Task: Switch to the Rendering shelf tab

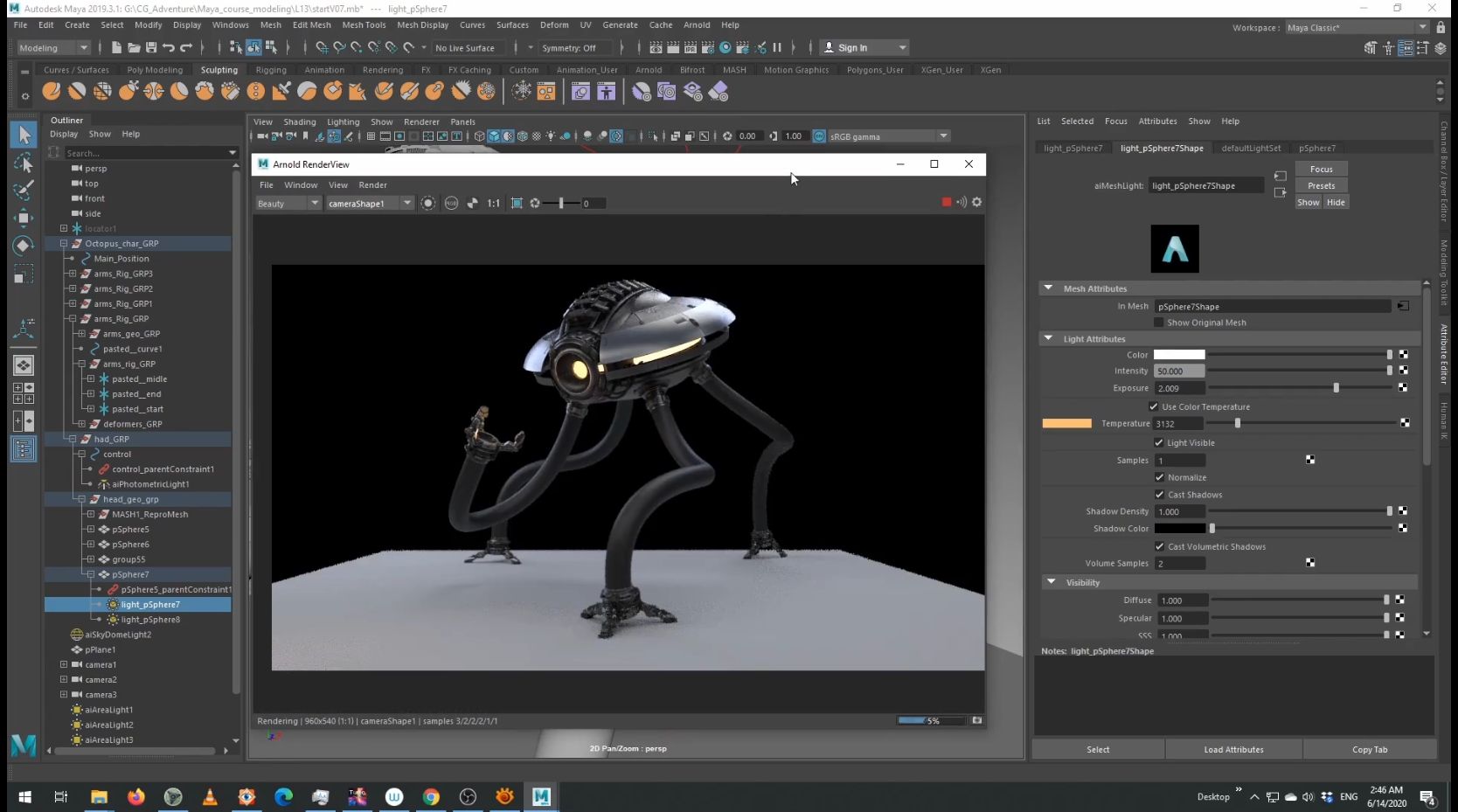Action: click(382, 70)
